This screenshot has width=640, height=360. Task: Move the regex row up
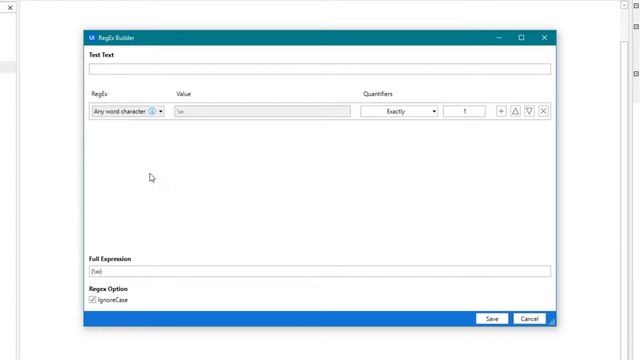pos(516,111)
